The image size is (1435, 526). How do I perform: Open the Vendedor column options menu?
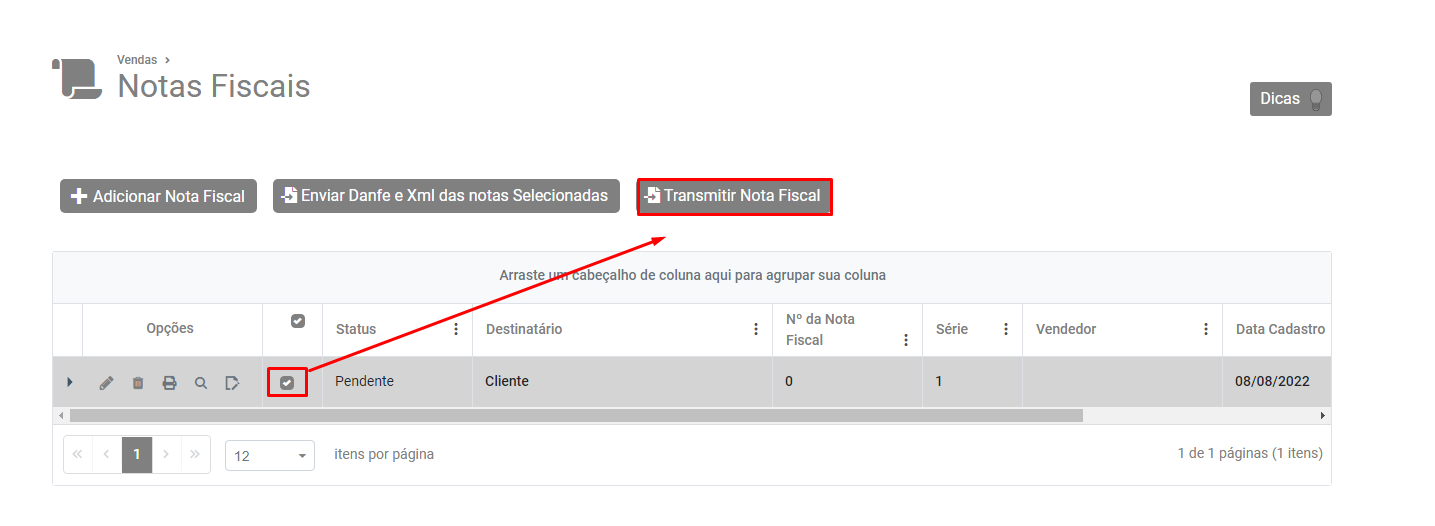[1206, 329]
